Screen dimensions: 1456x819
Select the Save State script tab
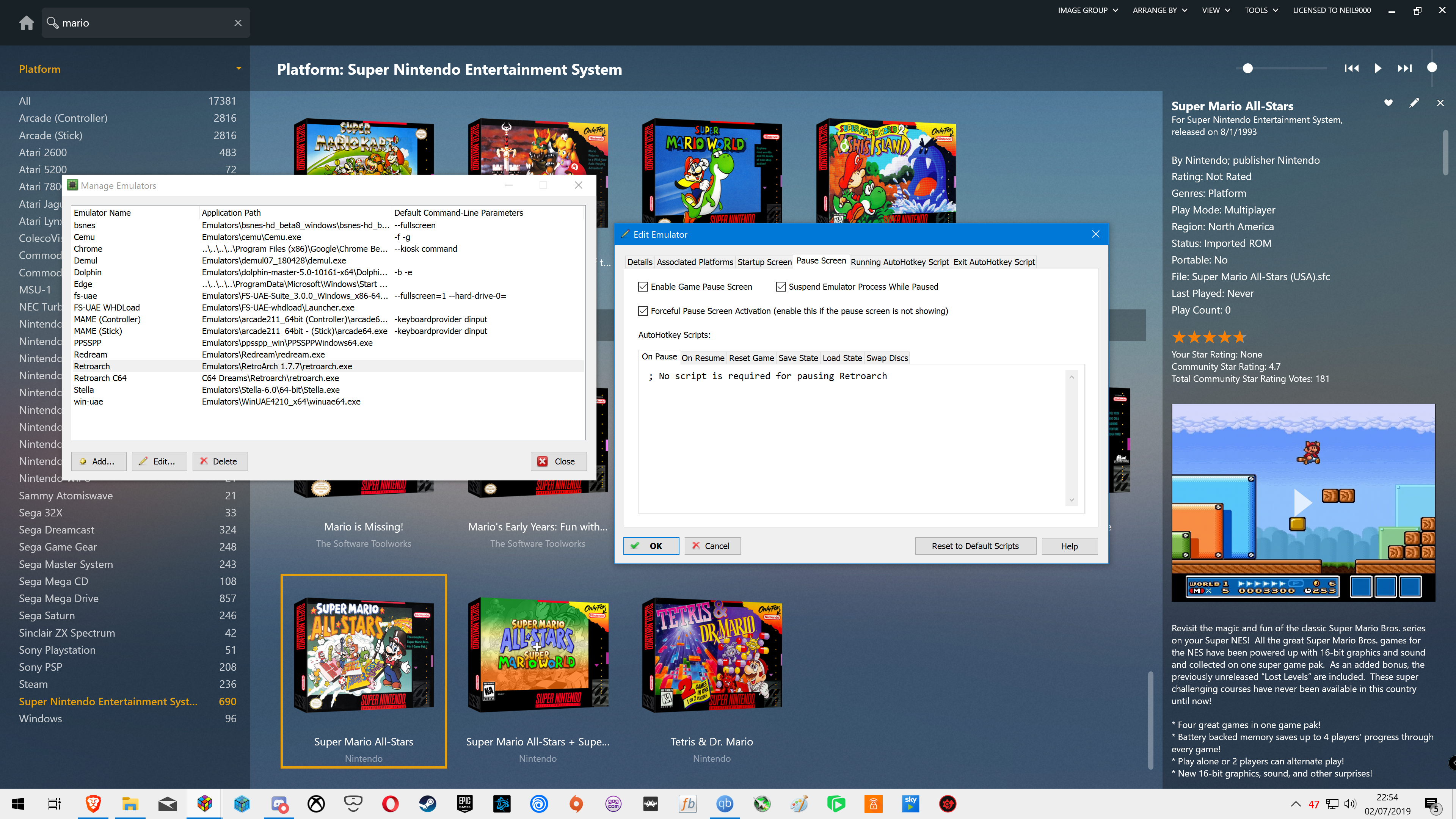pos(798,358)
